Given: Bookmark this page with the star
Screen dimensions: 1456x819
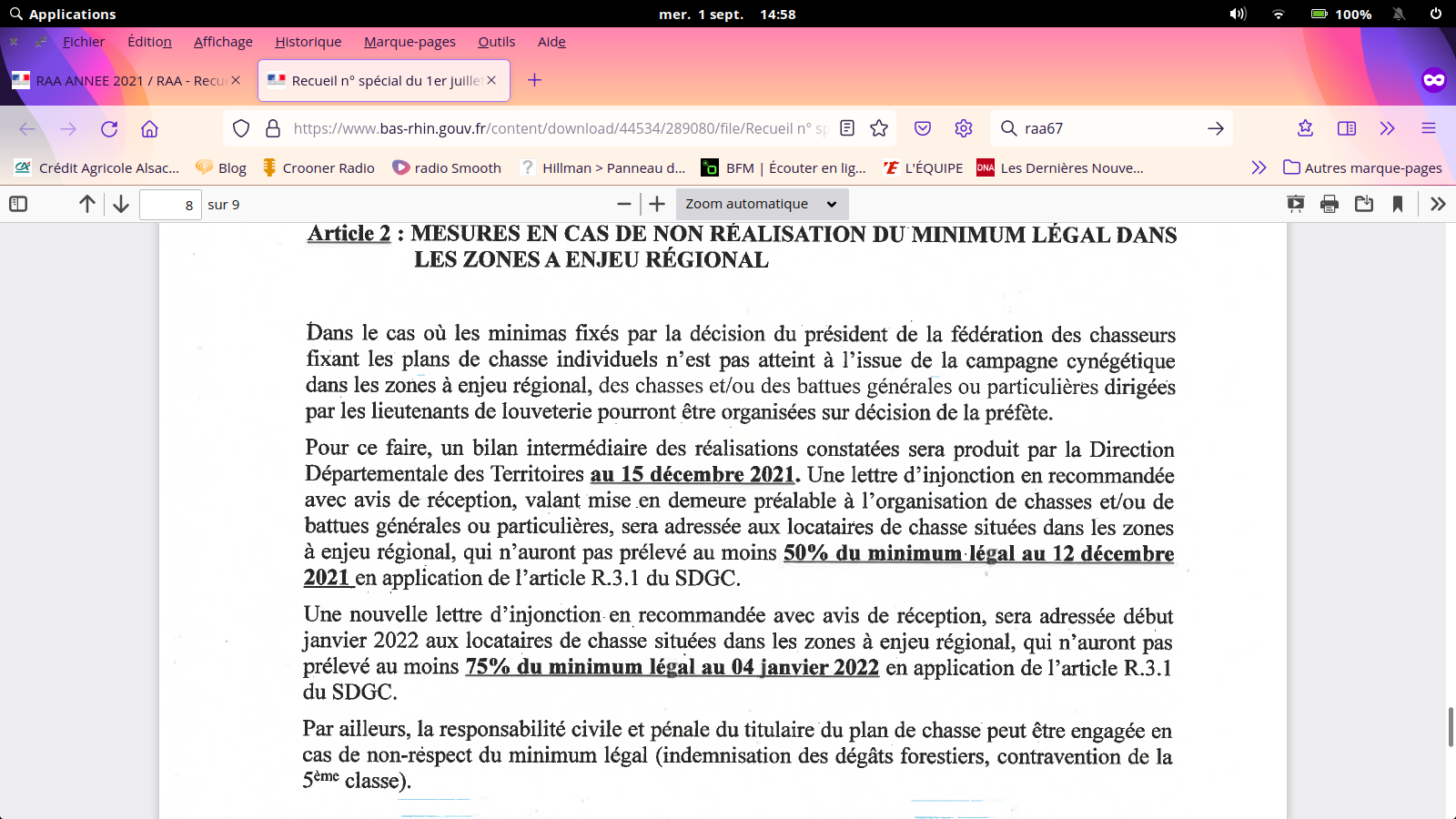Looking at the screenshot, I should tap(879, 128).
